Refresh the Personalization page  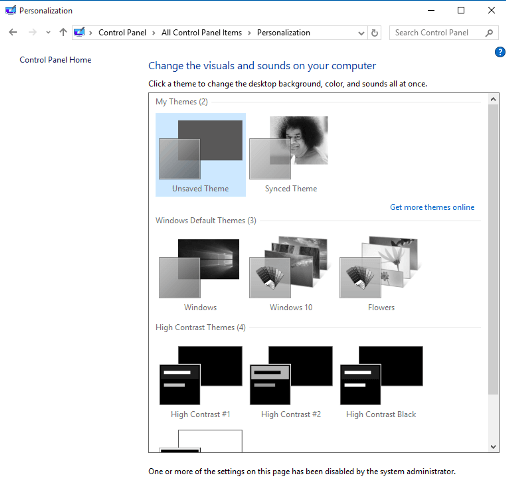(375, 33)
